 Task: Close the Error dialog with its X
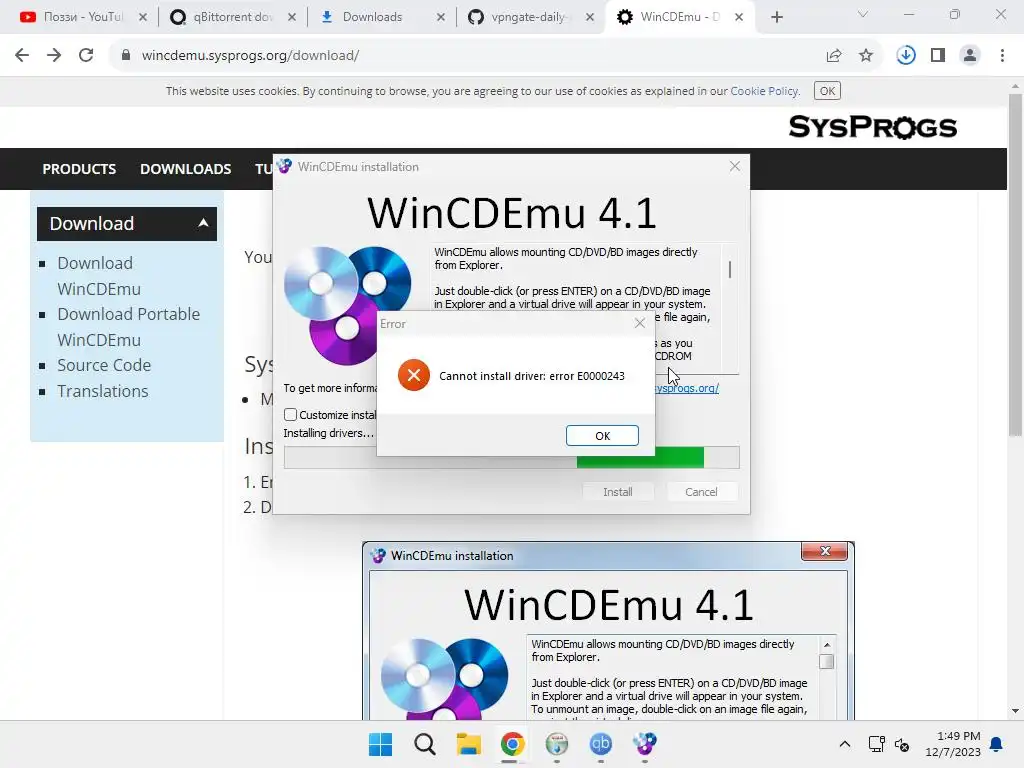pyautogui.click(x=639, y=323)
